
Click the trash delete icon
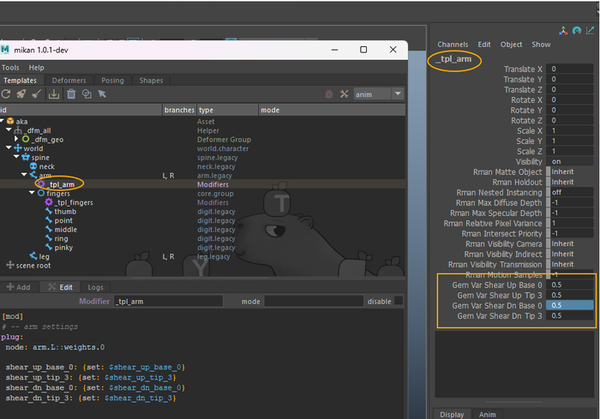(72, 93)
